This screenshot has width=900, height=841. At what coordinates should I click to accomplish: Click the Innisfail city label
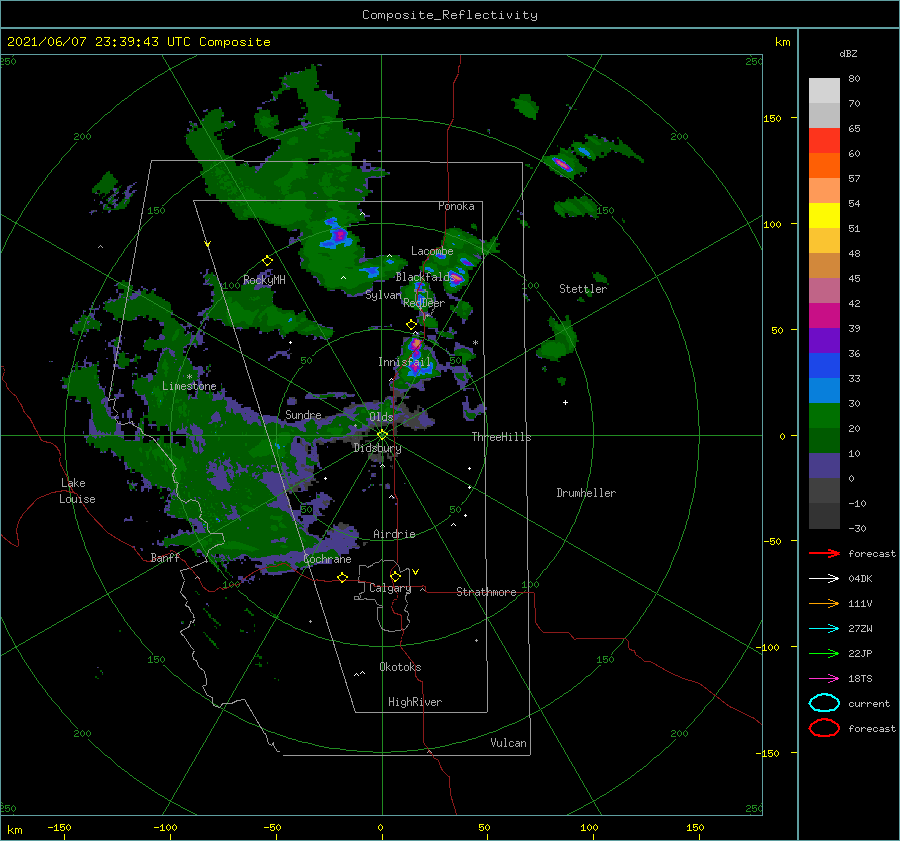[404, 362]
